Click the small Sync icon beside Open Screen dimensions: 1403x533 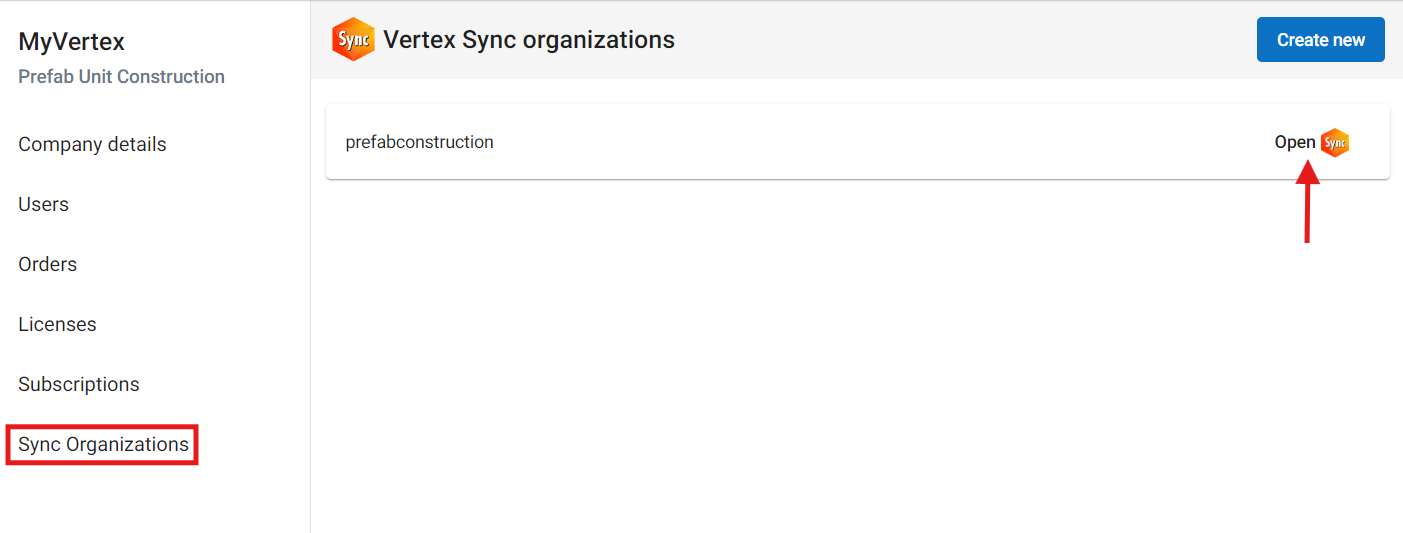(1335, 143)
